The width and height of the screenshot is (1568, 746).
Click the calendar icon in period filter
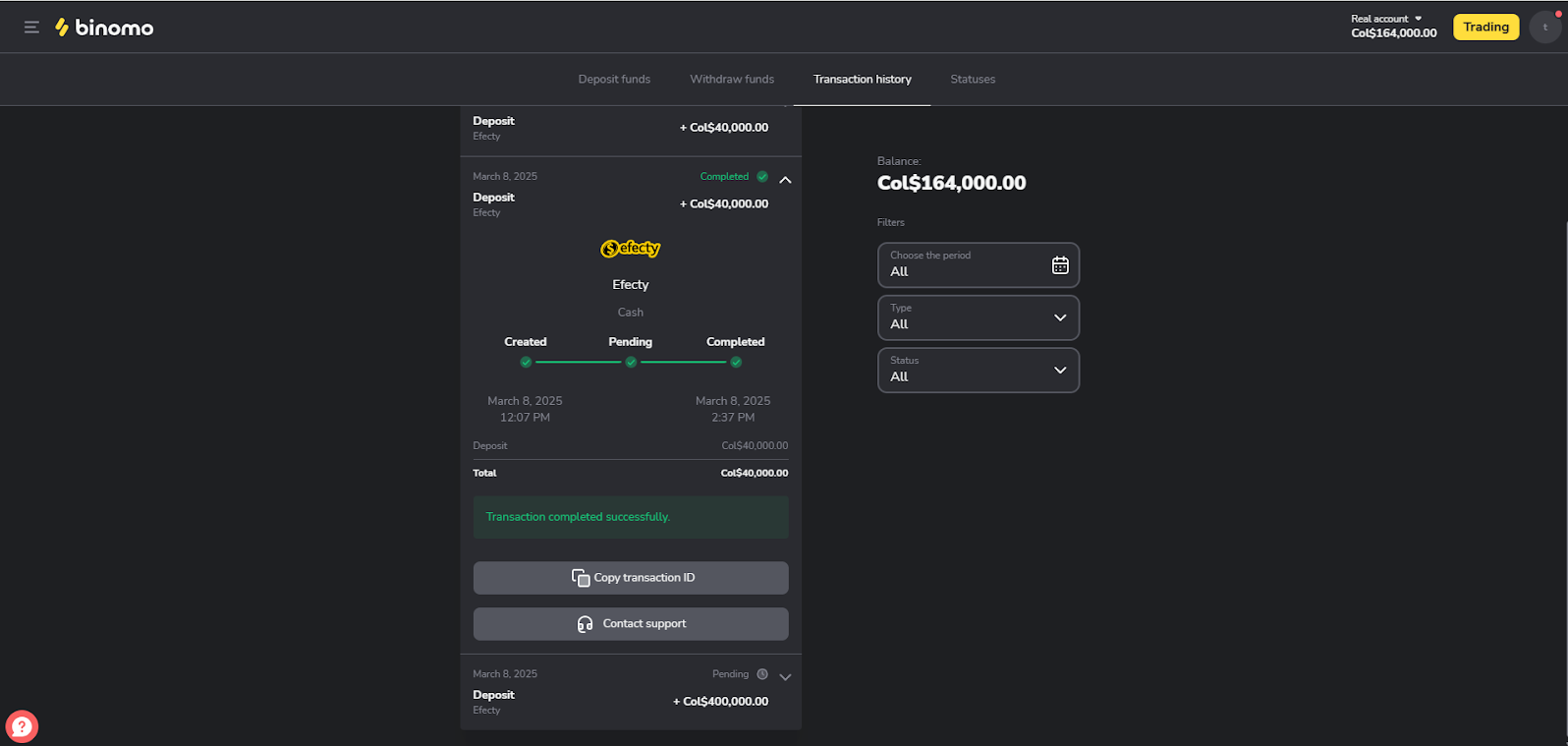tap(1060, 265)
